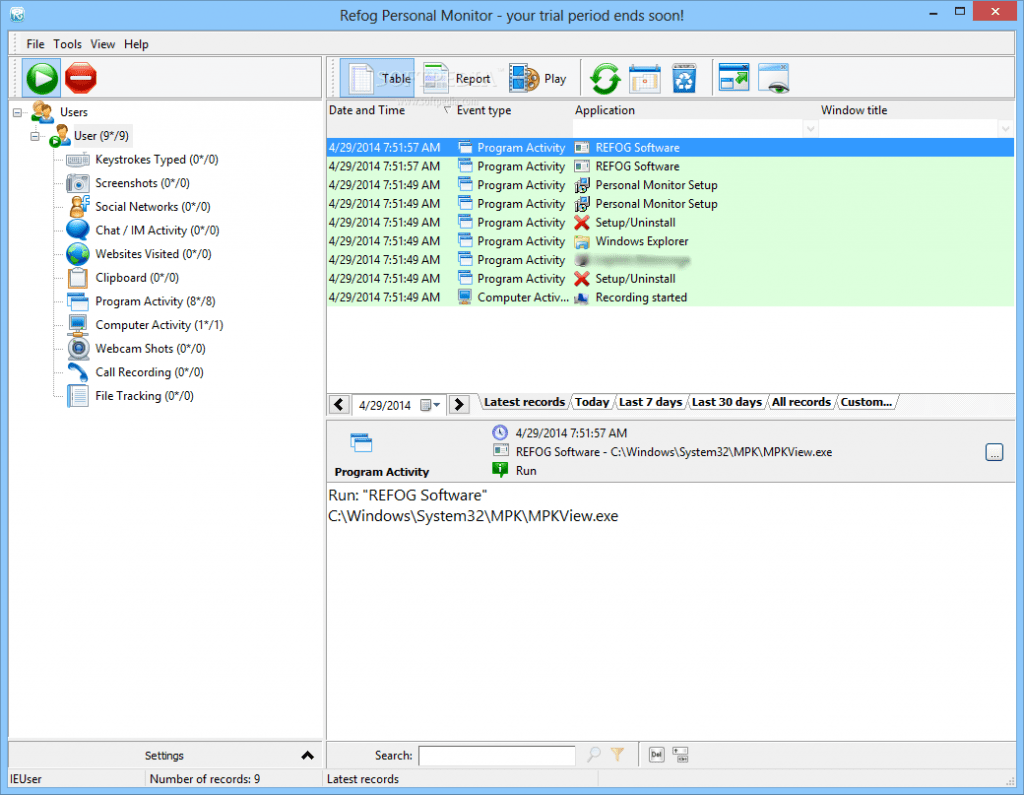
Task: Click the Del delete-record icon
Action: point(656,754)
